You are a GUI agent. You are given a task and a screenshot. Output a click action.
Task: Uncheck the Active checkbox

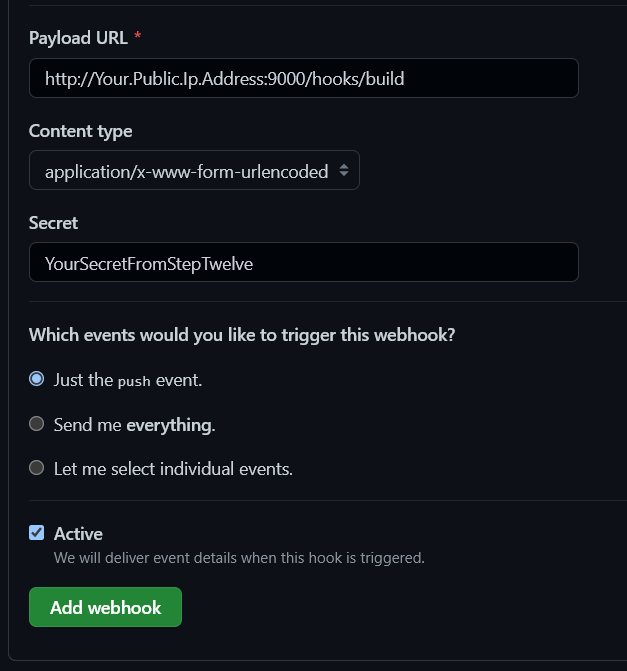pyautogui.click(x=37, y=533)
